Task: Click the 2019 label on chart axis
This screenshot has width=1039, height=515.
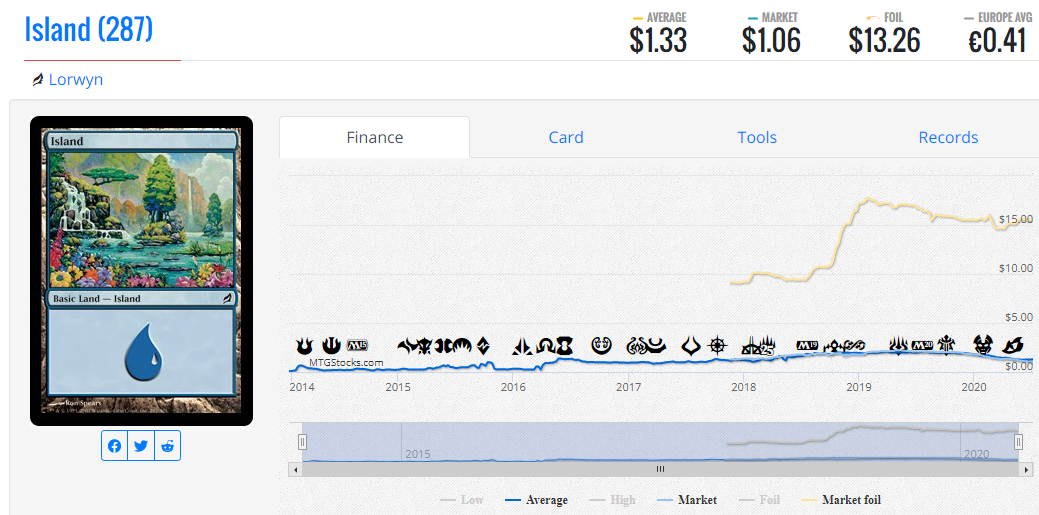Action: (x=859, y=386)
